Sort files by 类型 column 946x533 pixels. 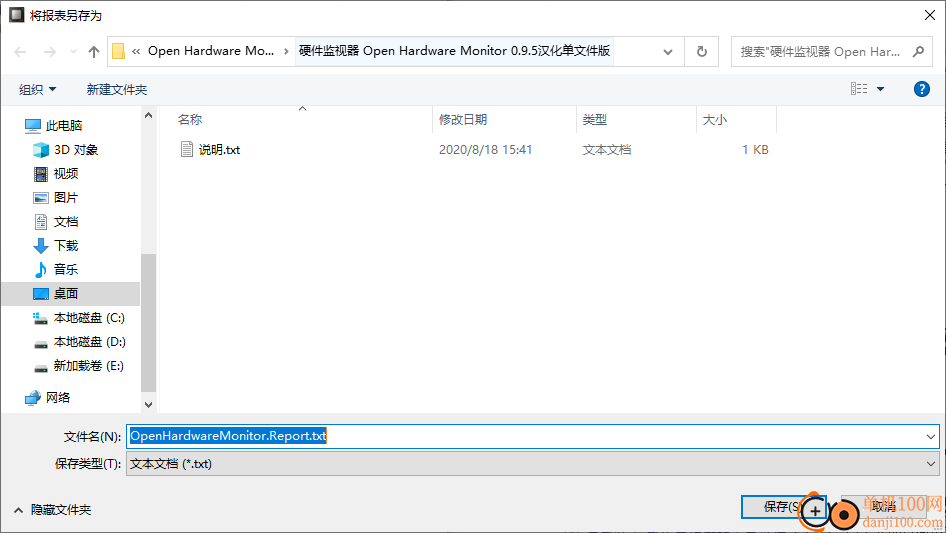click(594, 120)
